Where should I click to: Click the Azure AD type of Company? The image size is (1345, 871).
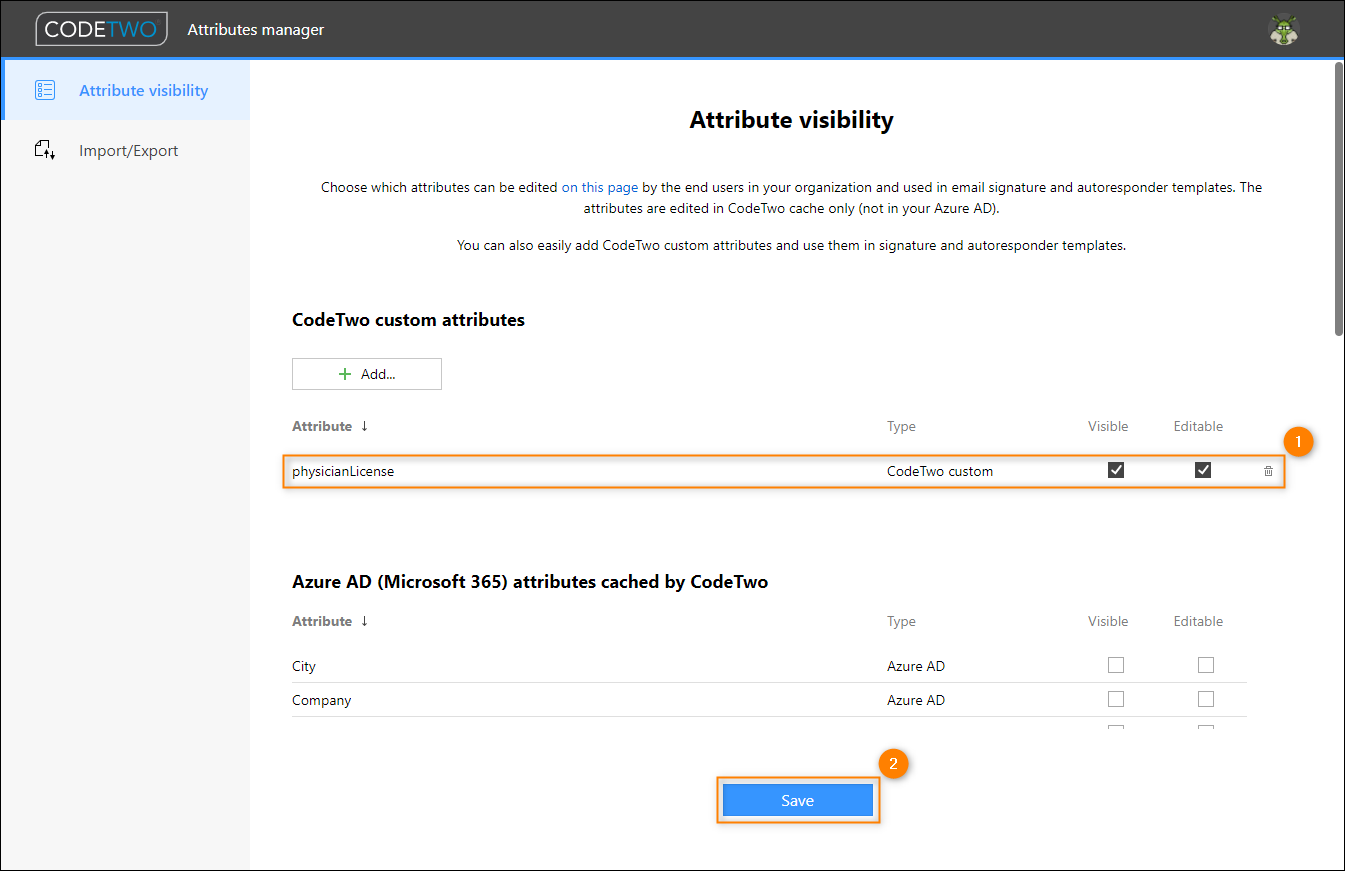click(x=916, y=700)
